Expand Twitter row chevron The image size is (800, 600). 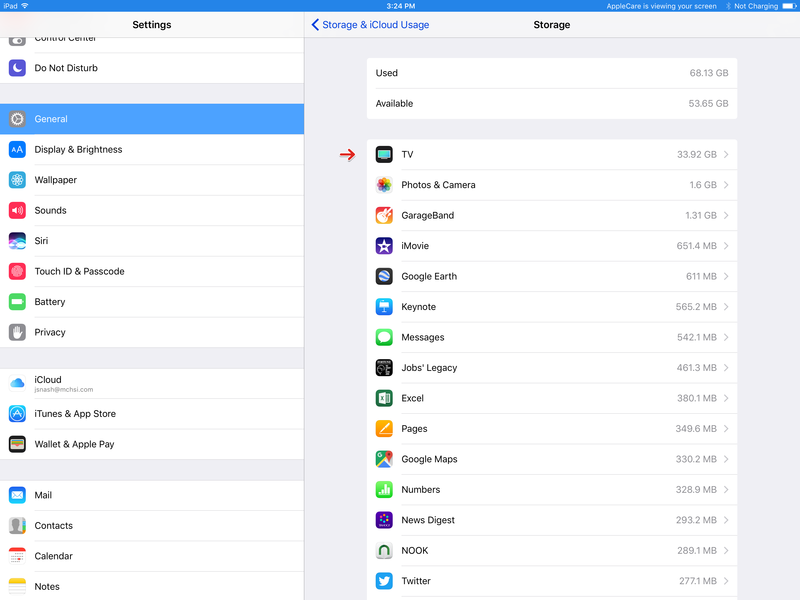[726, 581]
